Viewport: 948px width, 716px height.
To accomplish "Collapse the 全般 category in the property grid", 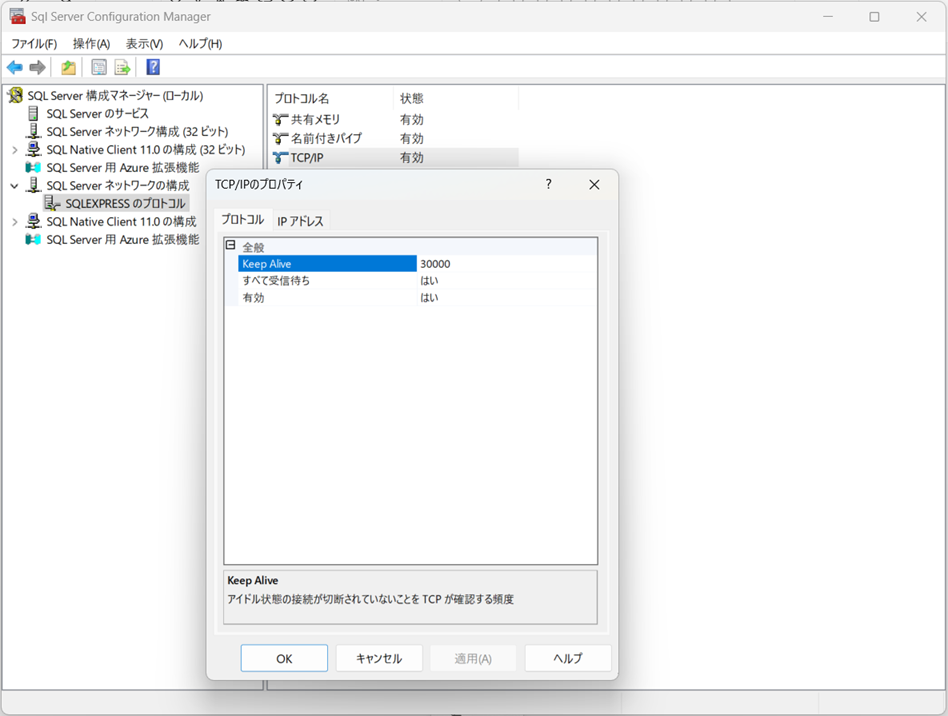I will (x=230, y=246).
